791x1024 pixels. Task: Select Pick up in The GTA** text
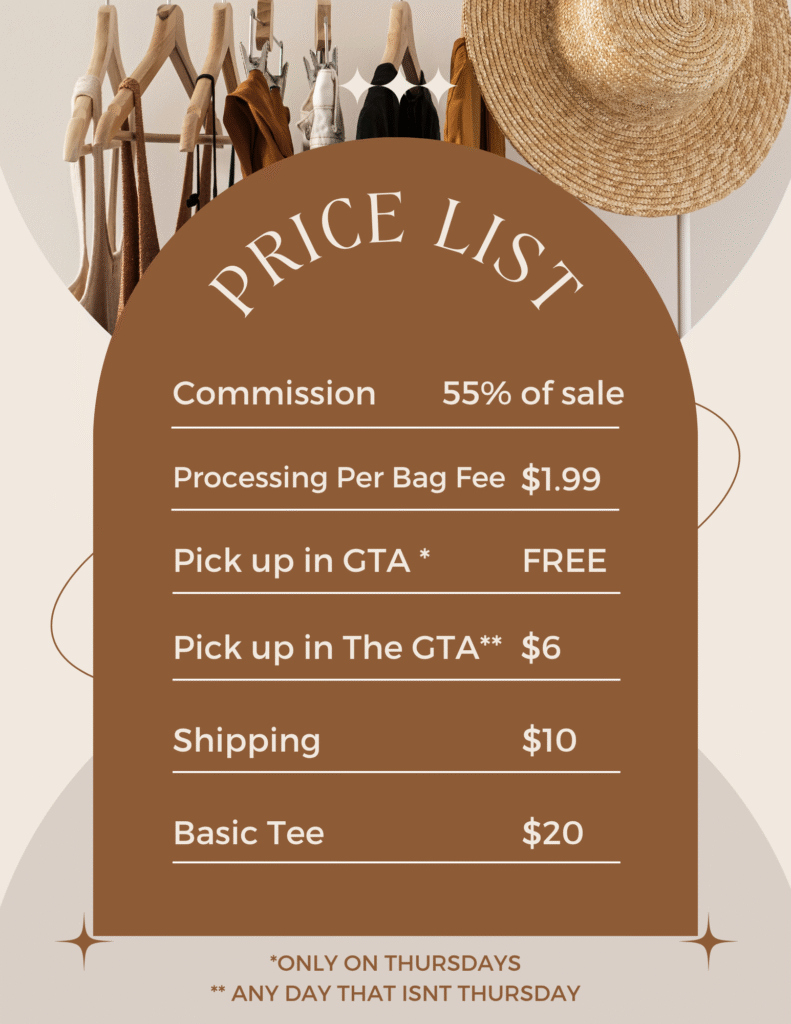coord(338,648)
